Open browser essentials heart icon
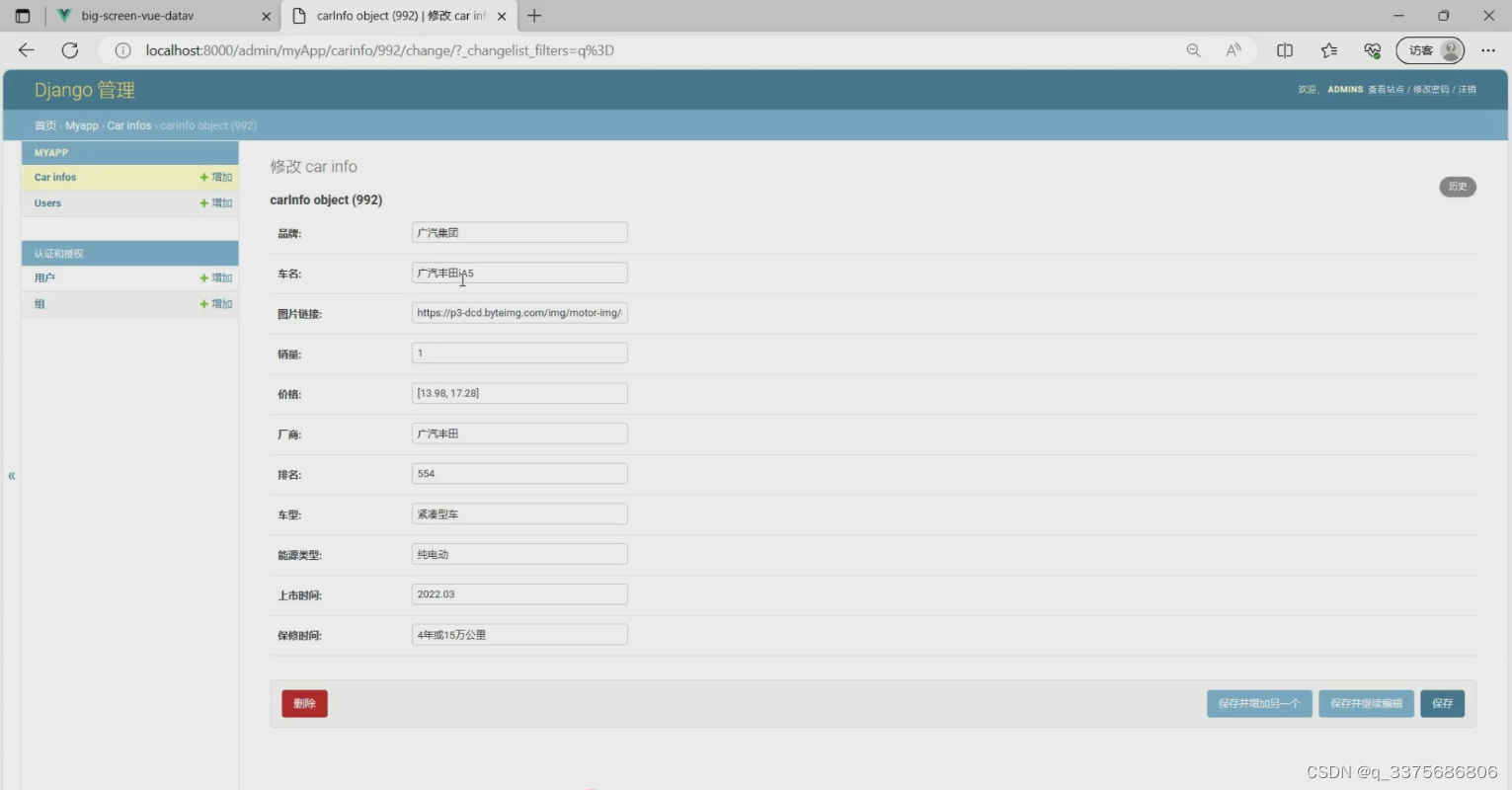Viewport: 1512px width, 790px height. 1372,50
